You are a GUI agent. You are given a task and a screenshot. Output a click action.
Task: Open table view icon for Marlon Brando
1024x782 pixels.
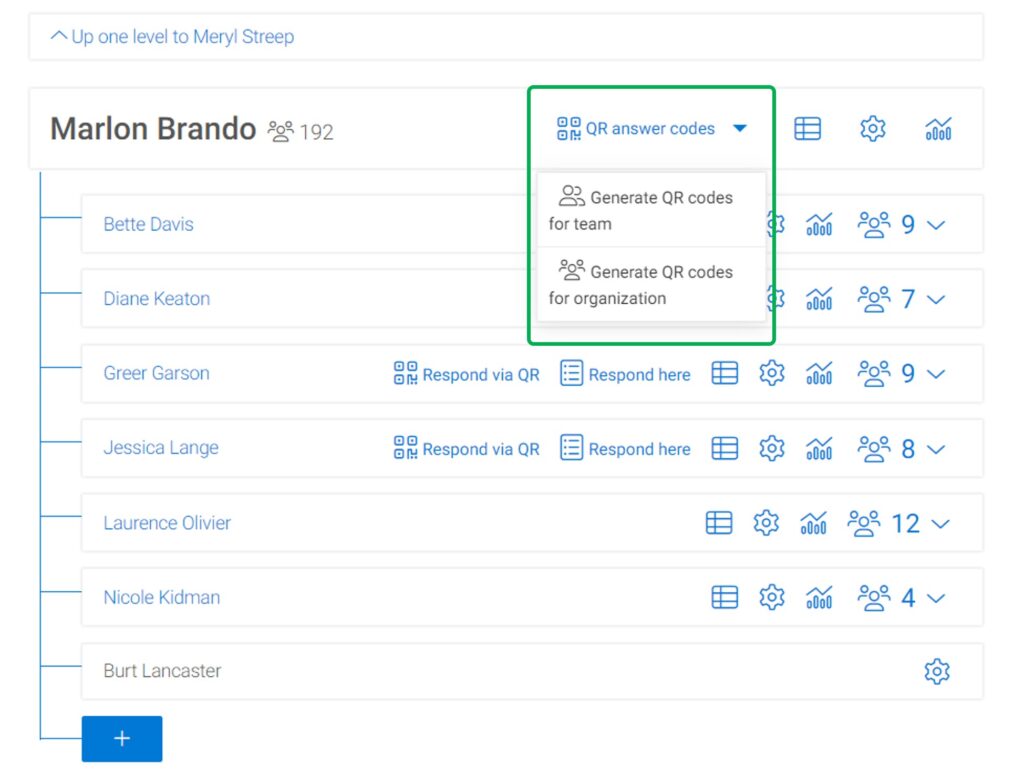point(807,129)
